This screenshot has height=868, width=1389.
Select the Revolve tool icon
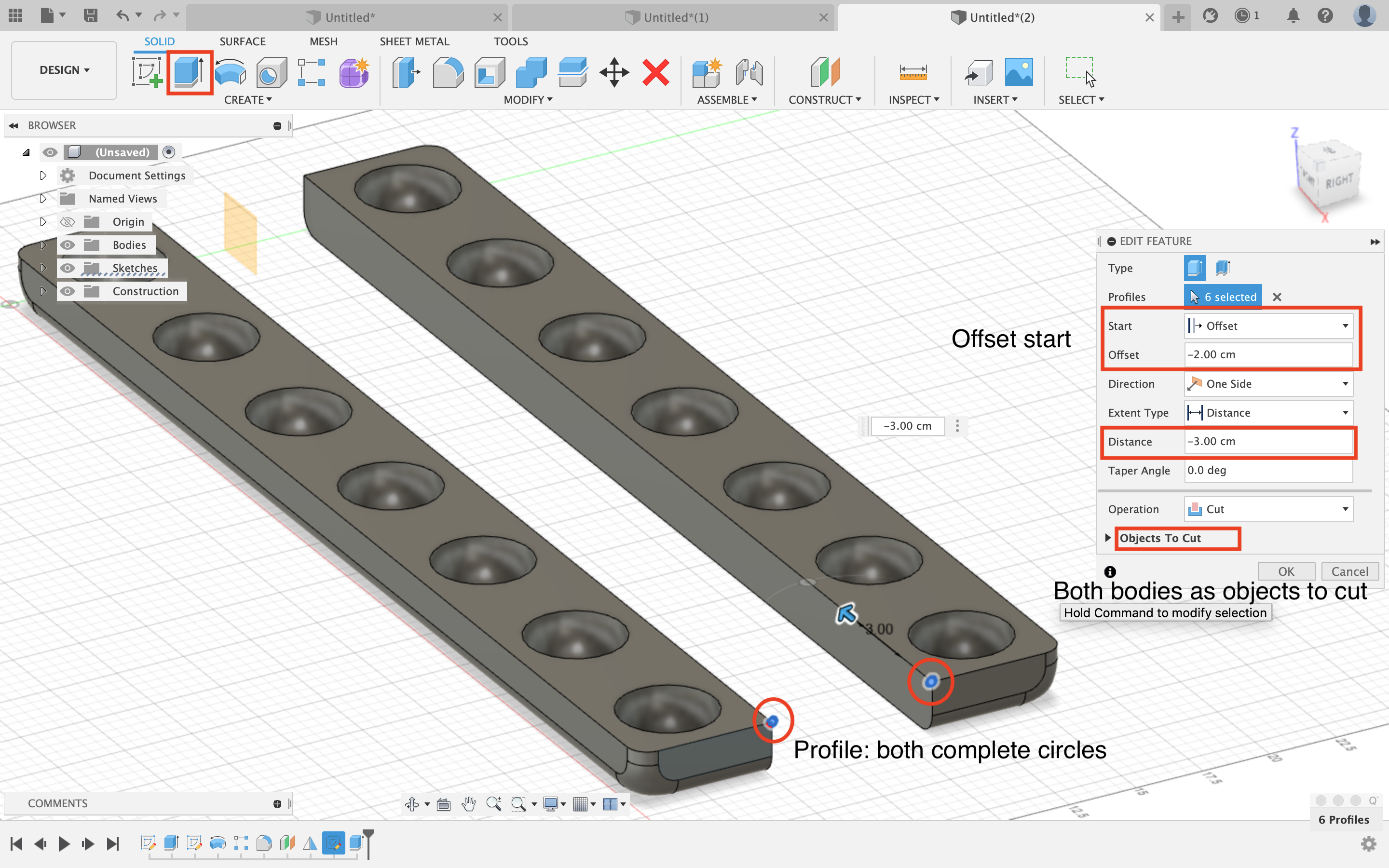(x=230, y=72)
